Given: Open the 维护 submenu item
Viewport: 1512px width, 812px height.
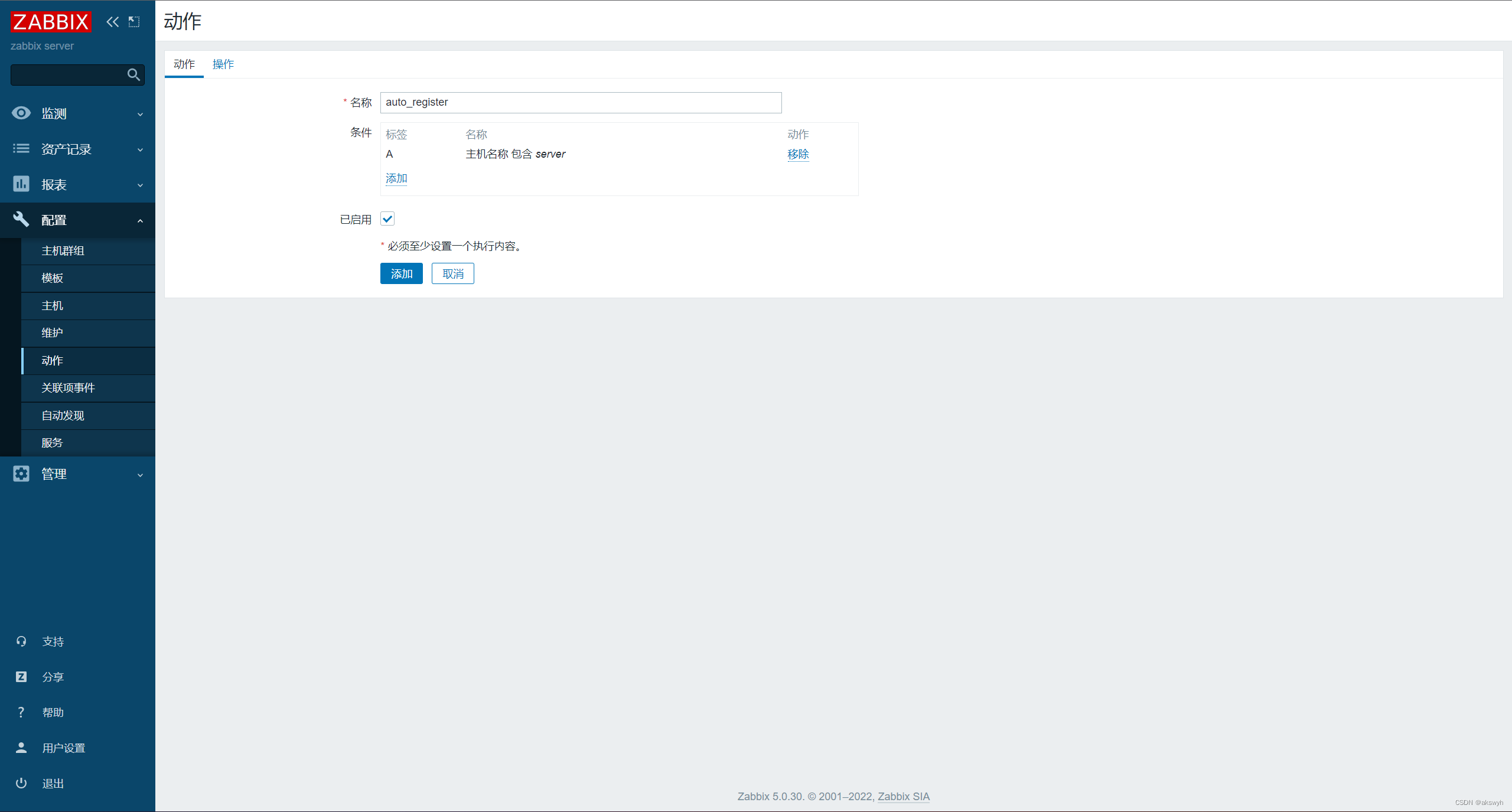Looking at the screenshot, I should (88, 333).
